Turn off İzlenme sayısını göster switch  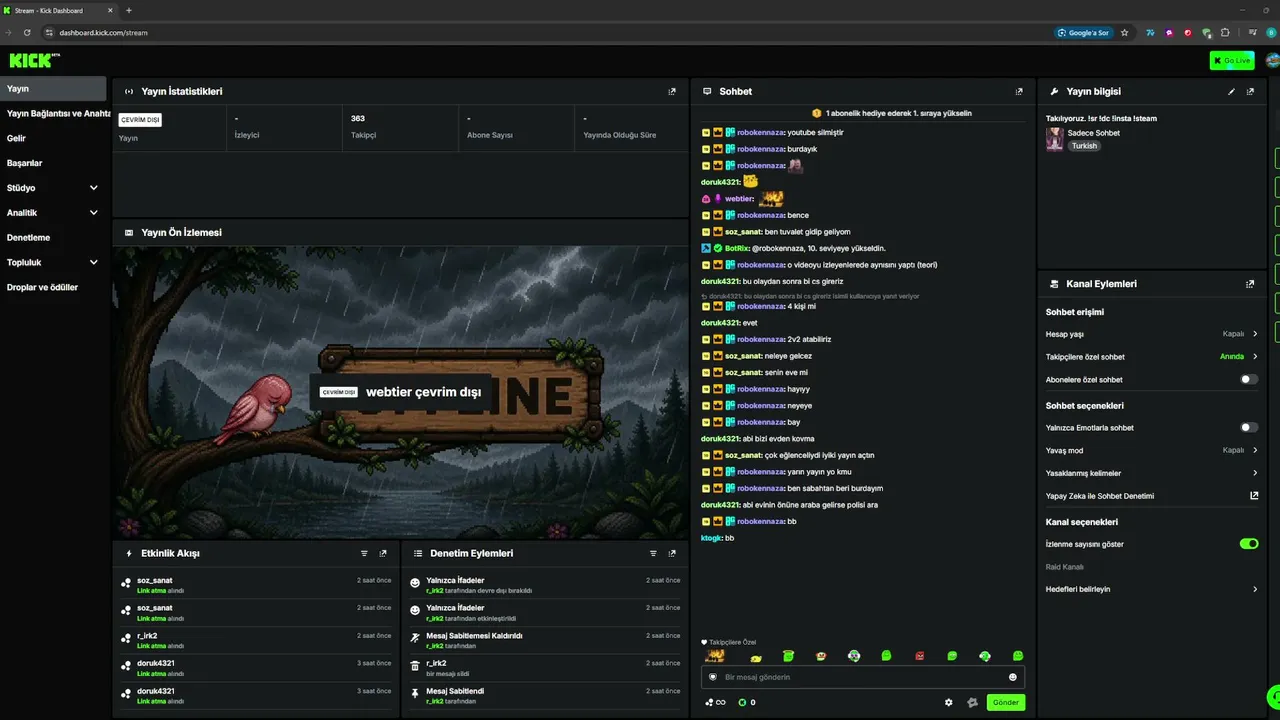point(1249,544)
